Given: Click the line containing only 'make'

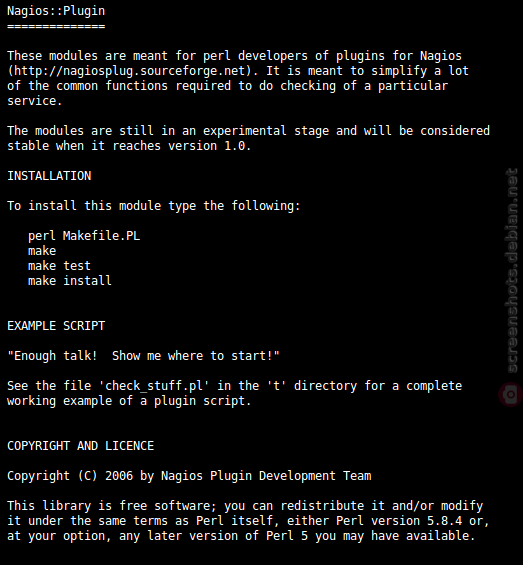Looking at the screenshot, I should pos(42,251).
